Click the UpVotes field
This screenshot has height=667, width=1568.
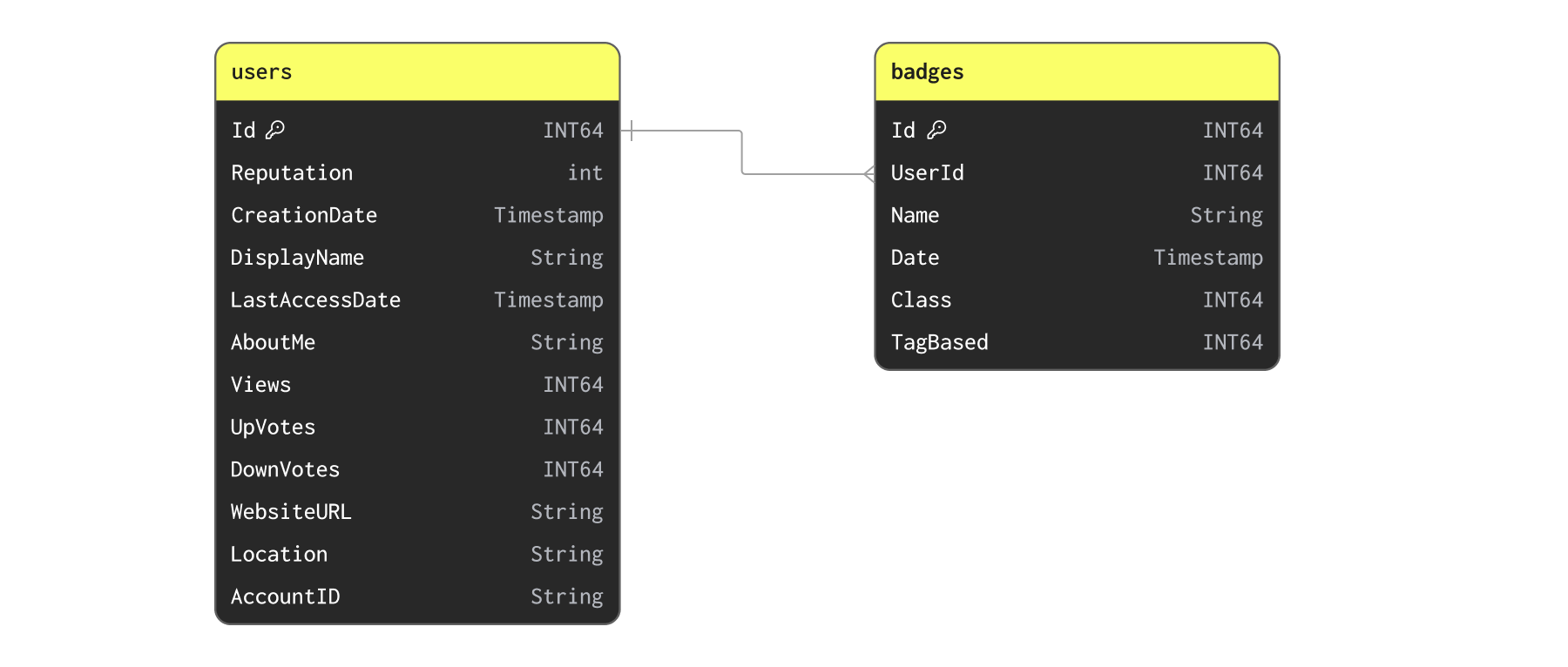[273, 428]
